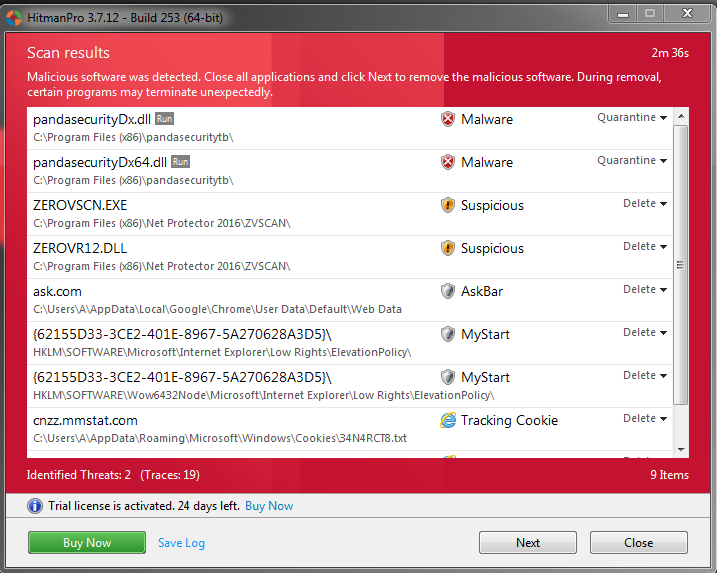Click the Save Log link
The image size is (717, 573).
182,543
